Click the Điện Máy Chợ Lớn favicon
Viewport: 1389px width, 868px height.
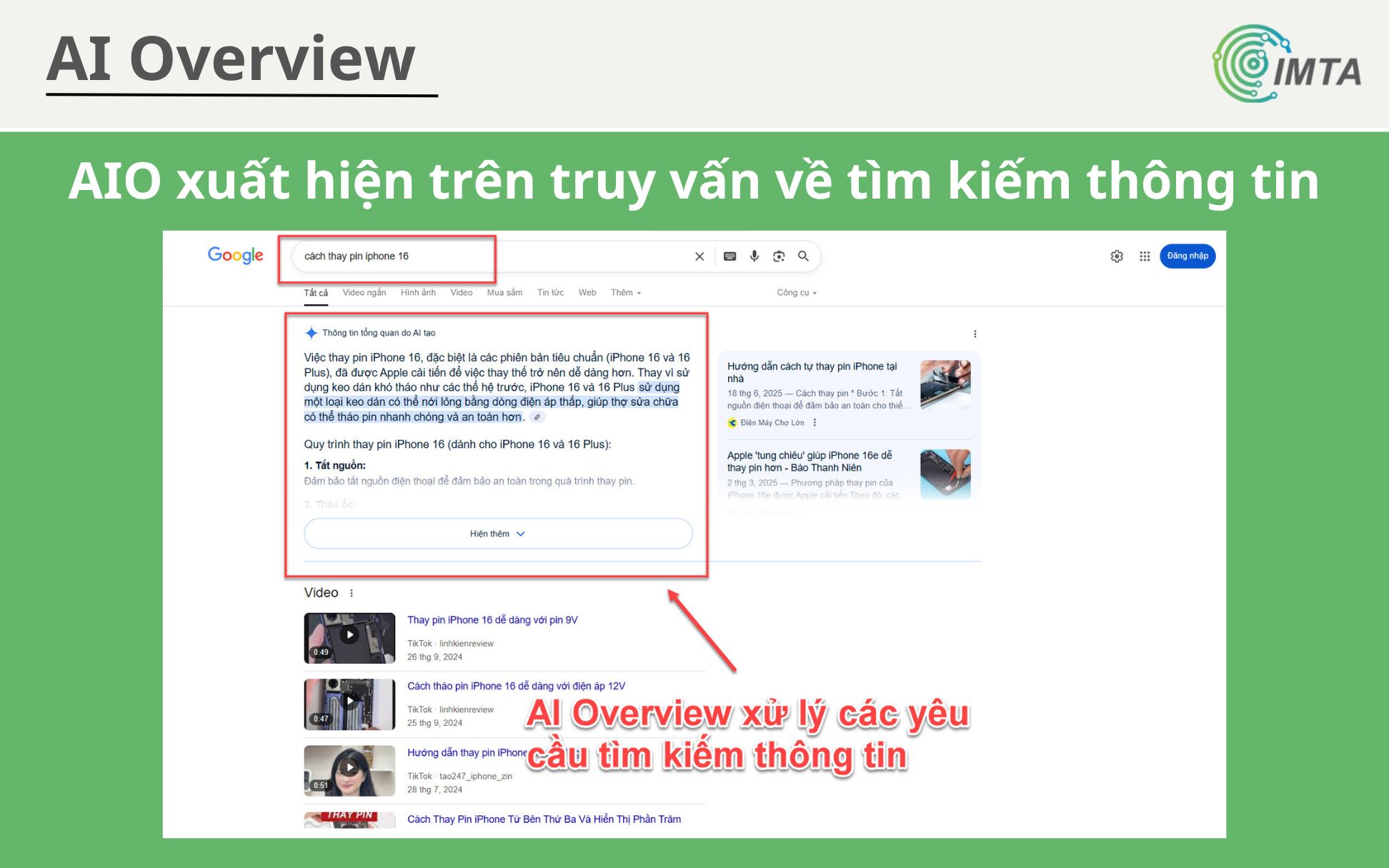pyautogui.click(x=732, y=423)
